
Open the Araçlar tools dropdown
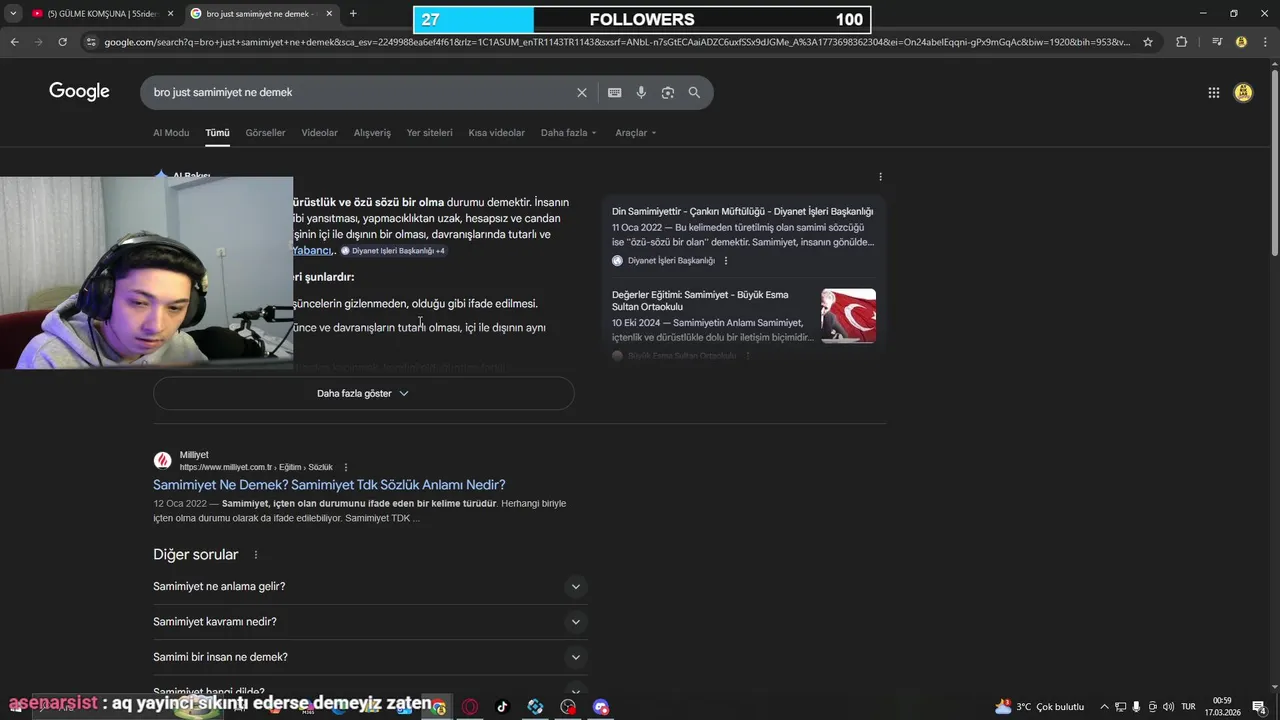click(x=636, y=133)
